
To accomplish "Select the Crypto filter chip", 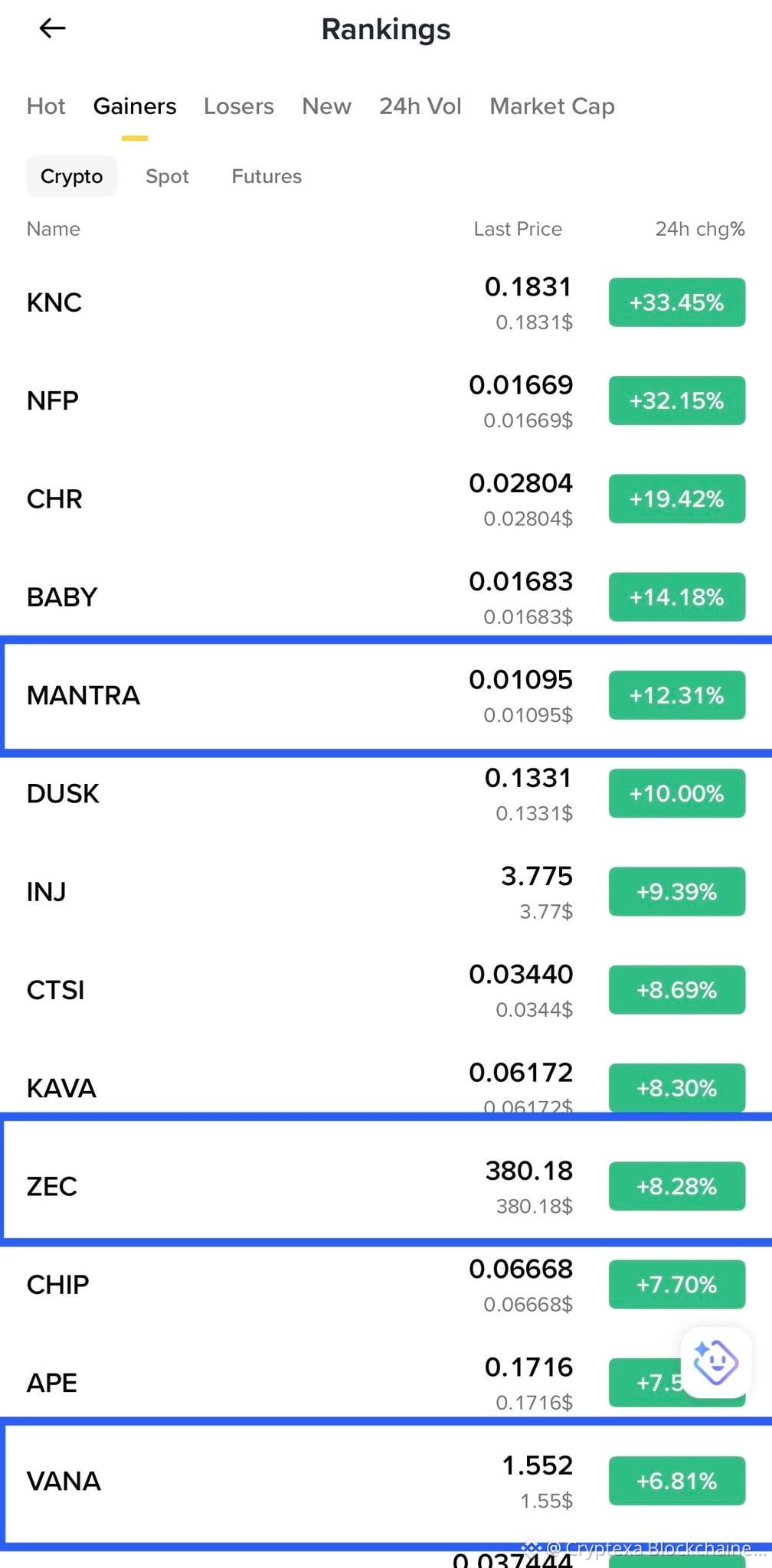I will (x=71, y=176).
